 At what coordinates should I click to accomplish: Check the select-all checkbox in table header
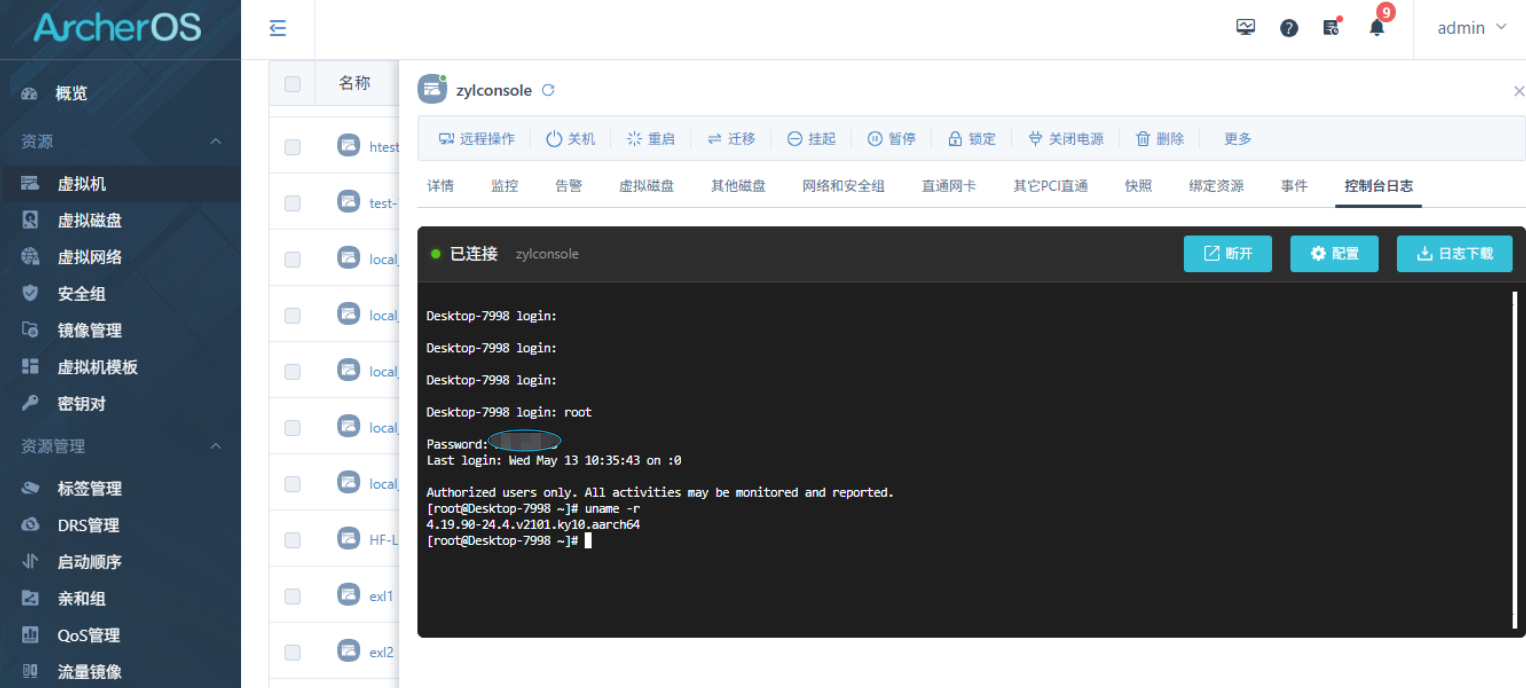(x=292, y=84)
